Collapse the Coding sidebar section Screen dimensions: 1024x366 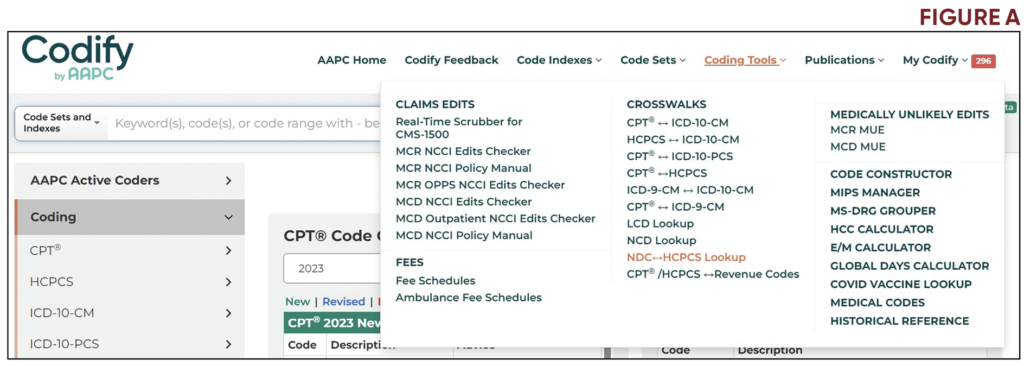(x=228, y=218)
